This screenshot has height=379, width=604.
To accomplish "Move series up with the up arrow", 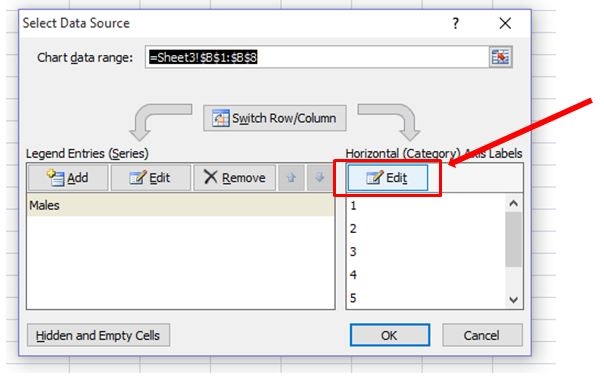I will [291, 178].
